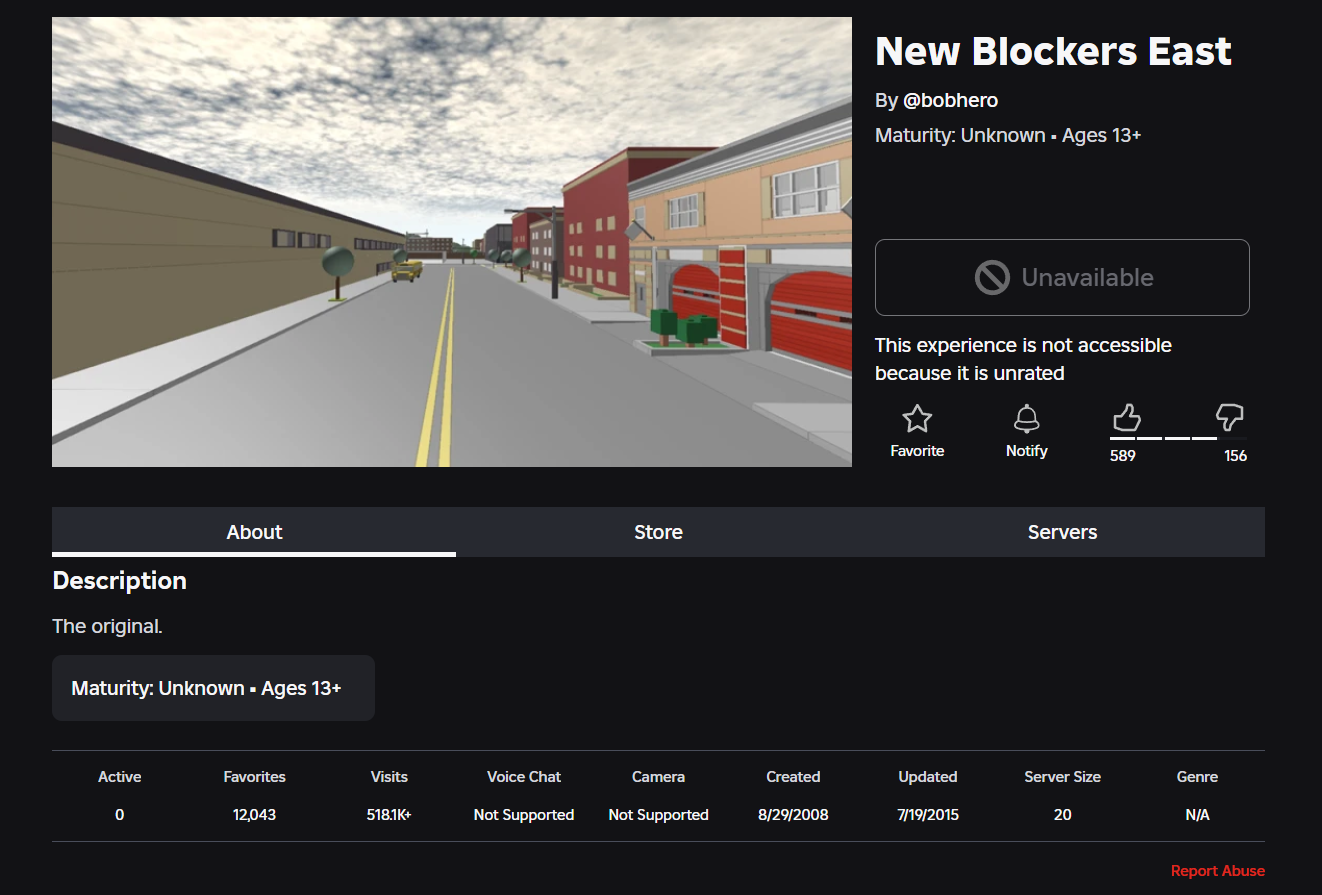This screenshot has height=895, width=1322.
Task: Click the Visits column header
Action: [x=389, y=777]
